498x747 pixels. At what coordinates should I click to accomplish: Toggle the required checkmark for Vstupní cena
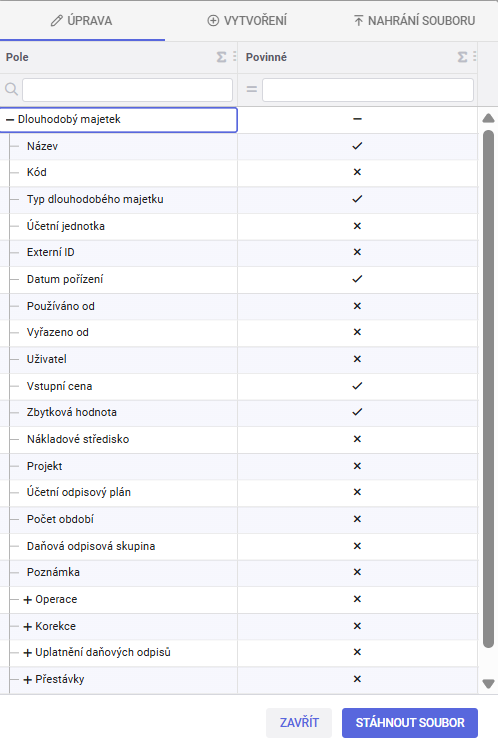click(357, 386)
